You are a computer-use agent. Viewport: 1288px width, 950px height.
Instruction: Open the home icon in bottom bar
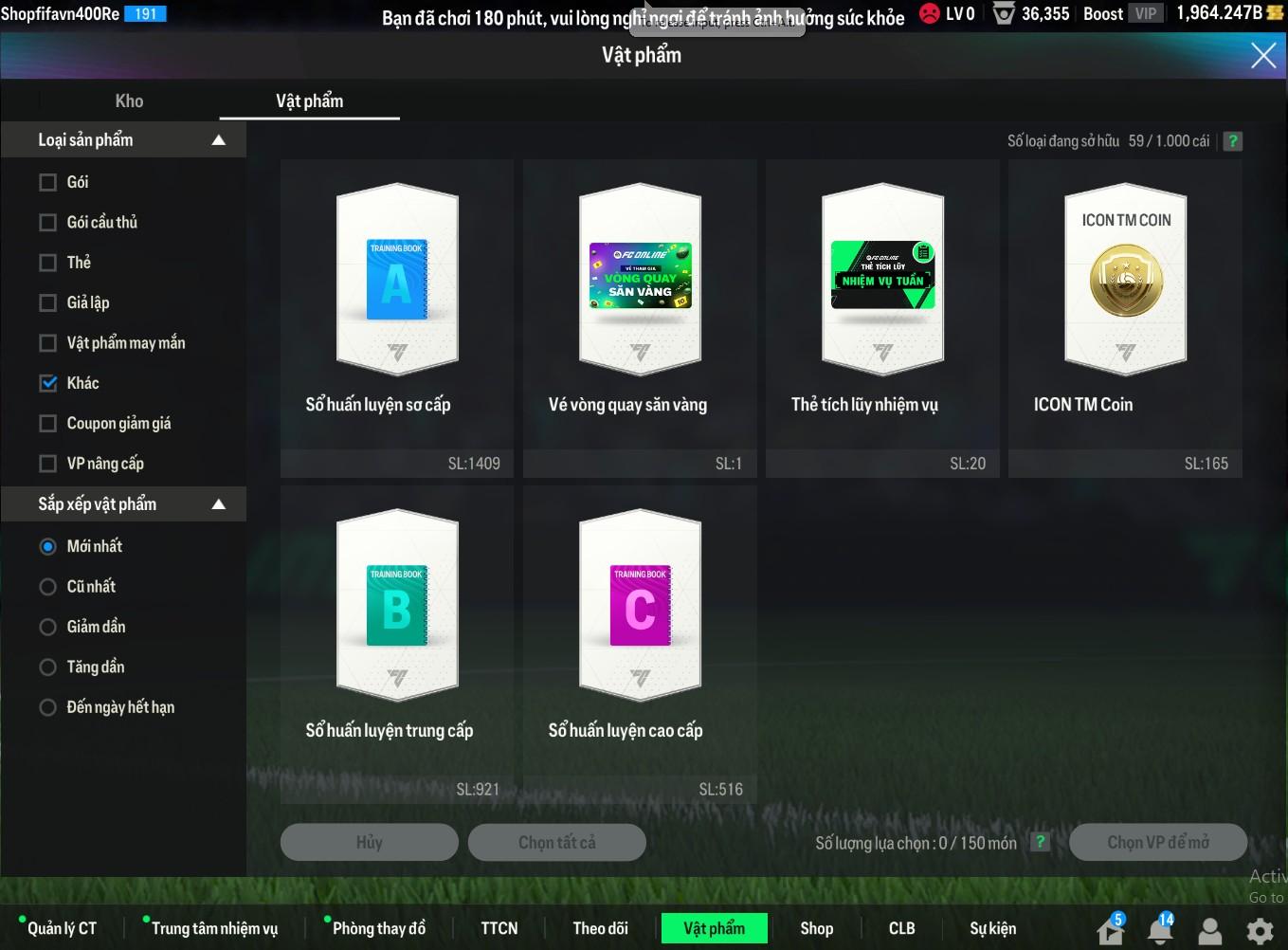pyautogui.click(x=1110, y=931)
